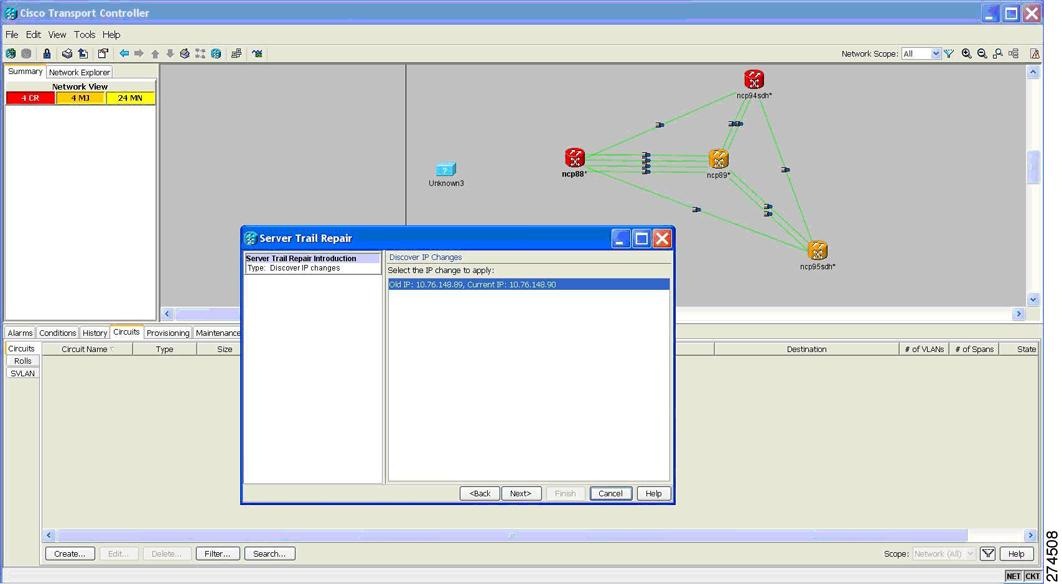Click the 4 CR critical alarm count
1062x584 pixels.
[x=30, y=98]
